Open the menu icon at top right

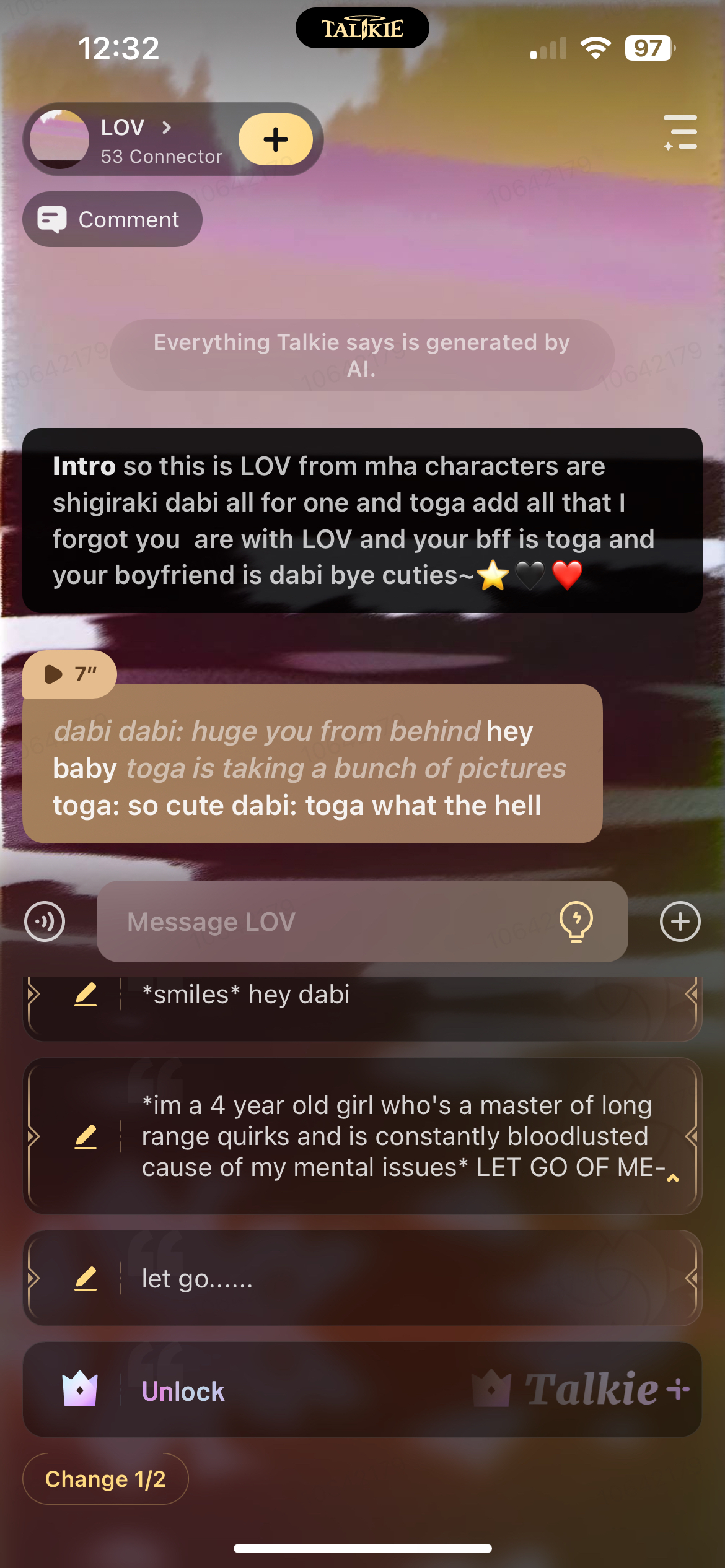pos(680,132)
